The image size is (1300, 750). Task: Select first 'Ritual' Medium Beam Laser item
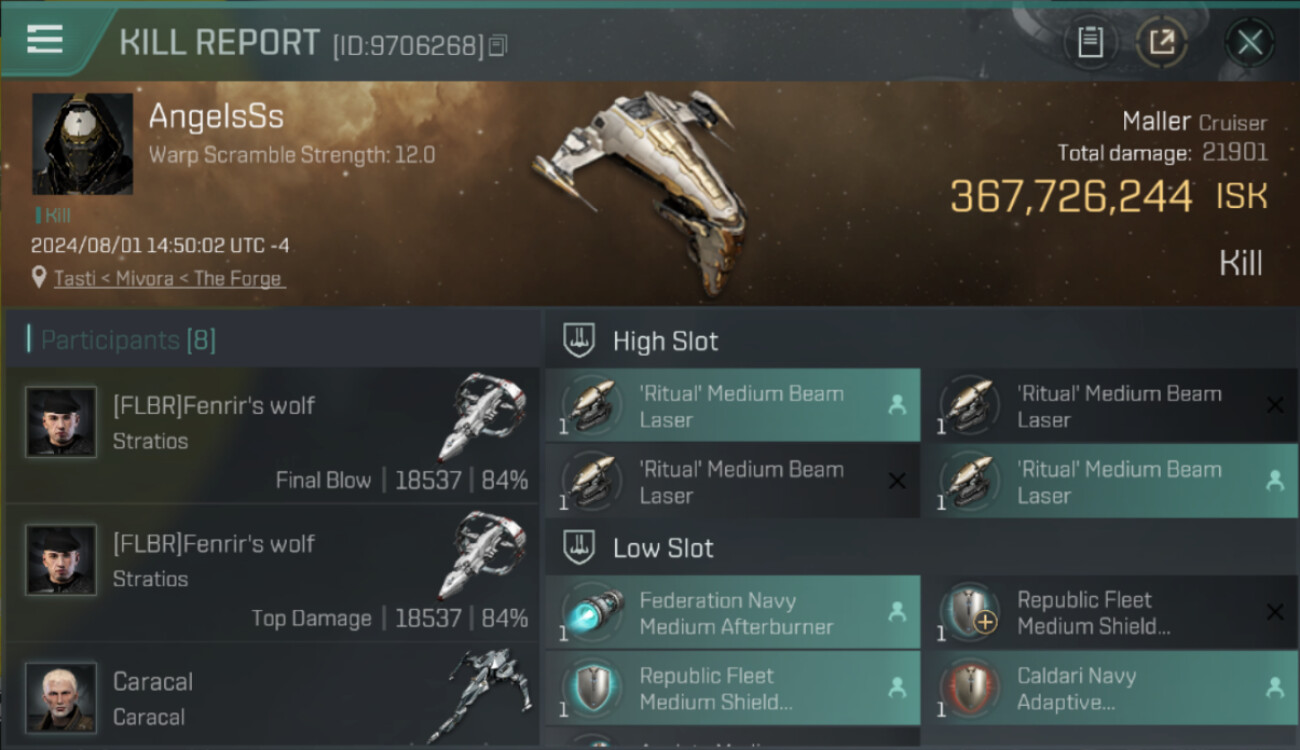coord(733,405)
